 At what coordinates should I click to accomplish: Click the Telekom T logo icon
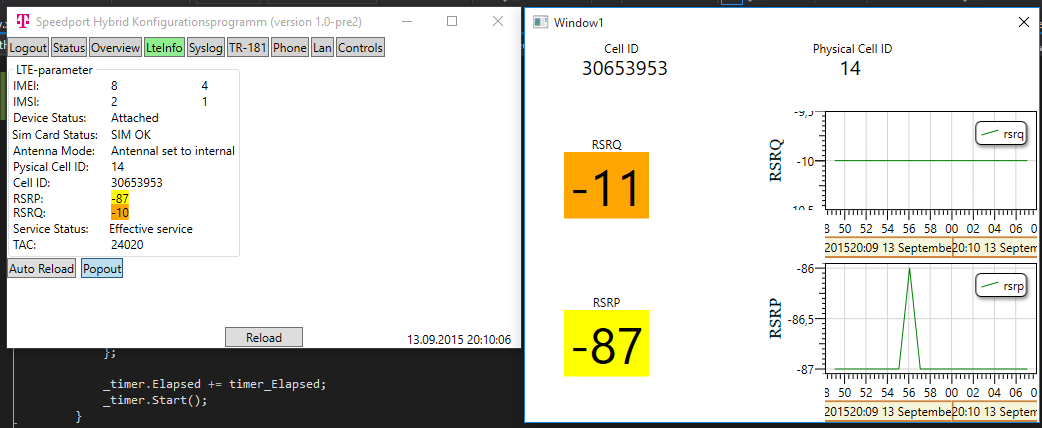pyautogui.click(x=23, y=22)
